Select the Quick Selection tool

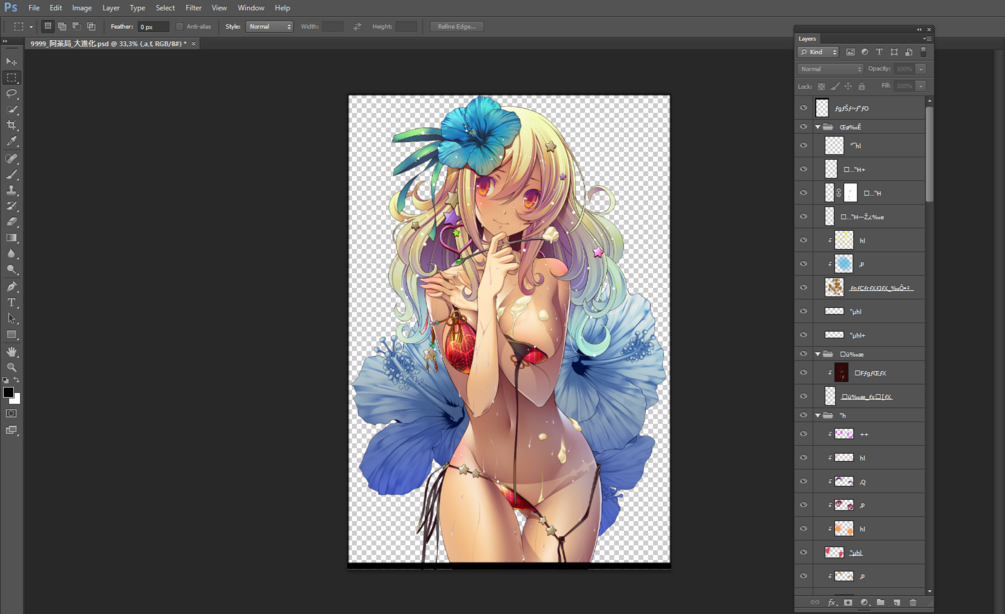click(x=12, y=110)
